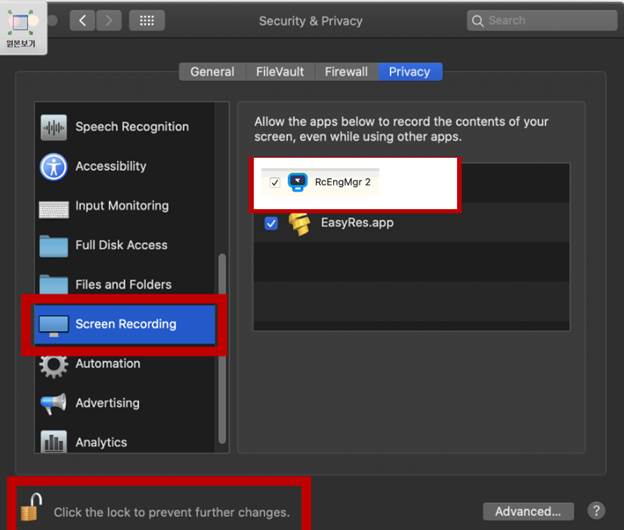Viewport: 624px width, 530px height.
Task: Open the Advanced… settings button
Action: [x=528, y=511]
